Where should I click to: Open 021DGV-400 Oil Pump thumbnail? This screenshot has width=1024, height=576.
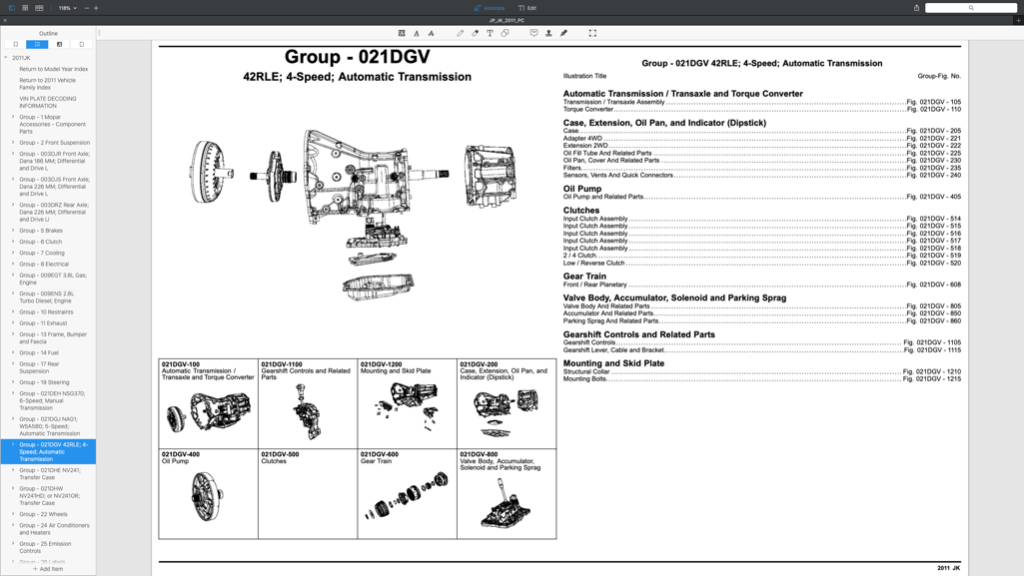click(208, 494)
